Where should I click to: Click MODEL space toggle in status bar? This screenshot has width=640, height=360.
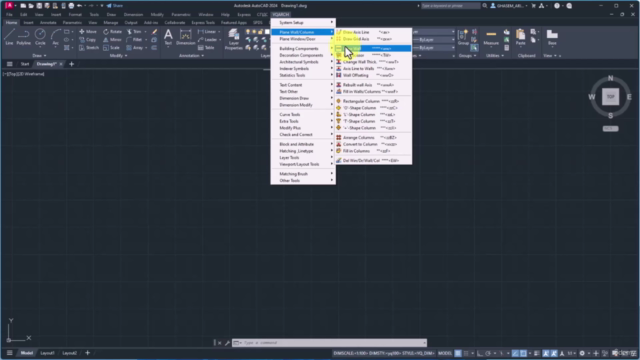click(x=445, y=353)
